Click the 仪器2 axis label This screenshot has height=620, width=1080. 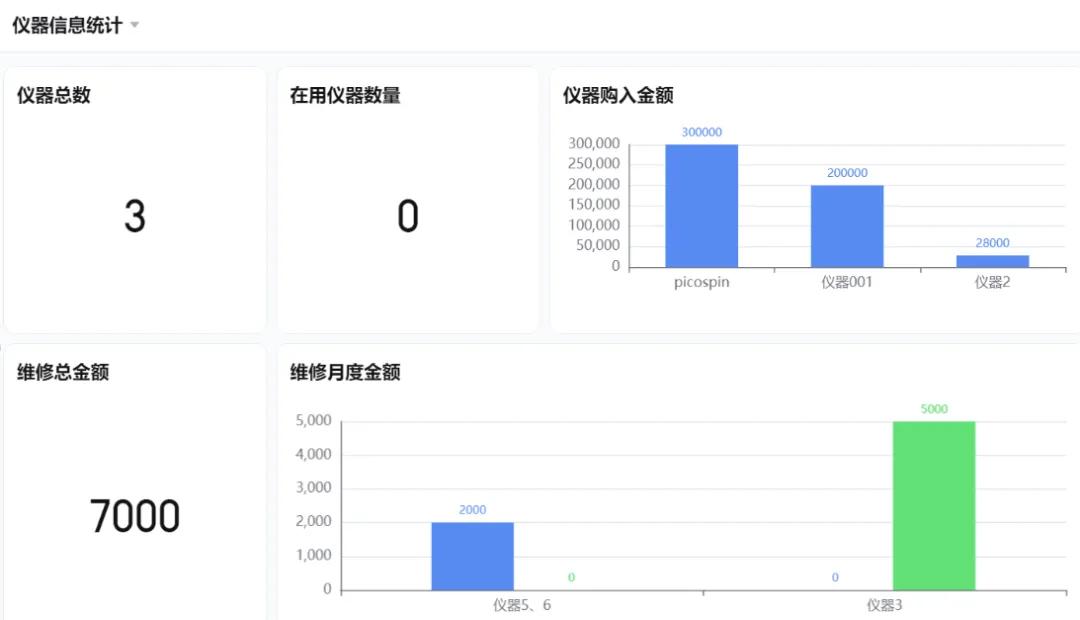coord(993,282)
